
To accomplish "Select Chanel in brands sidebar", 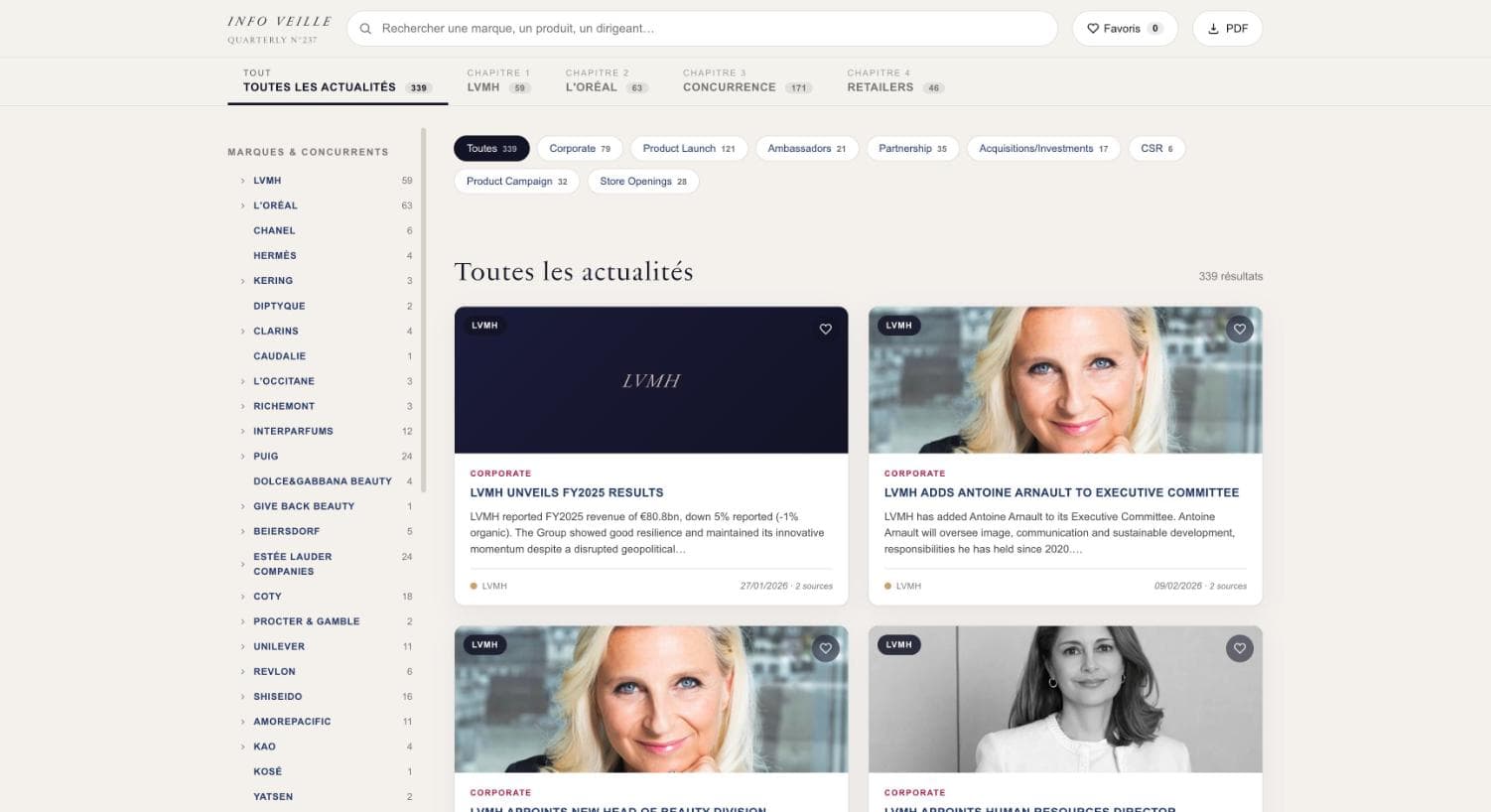I will click(x=274, y=230).
